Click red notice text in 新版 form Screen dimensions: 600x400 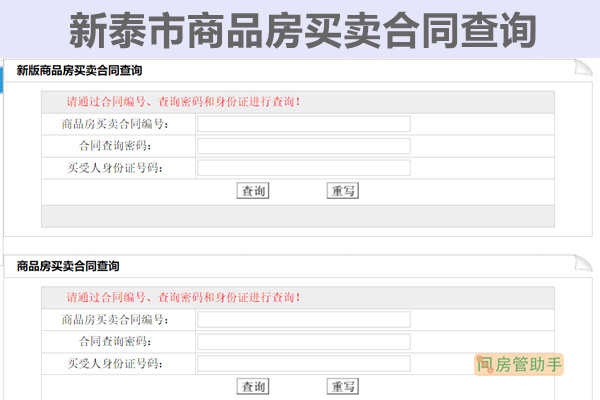point(184,102)
